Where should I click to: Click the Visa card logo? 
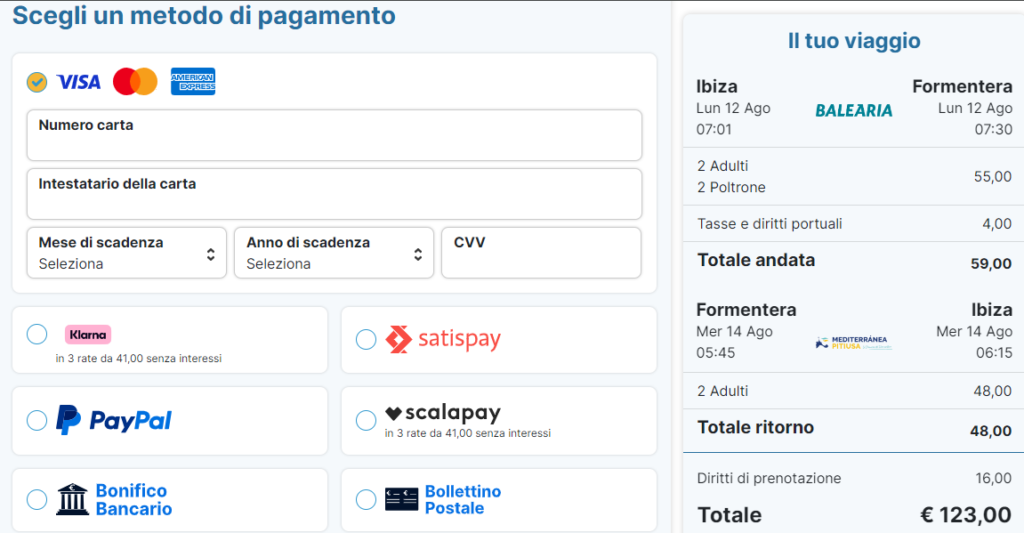click(78, 82)
